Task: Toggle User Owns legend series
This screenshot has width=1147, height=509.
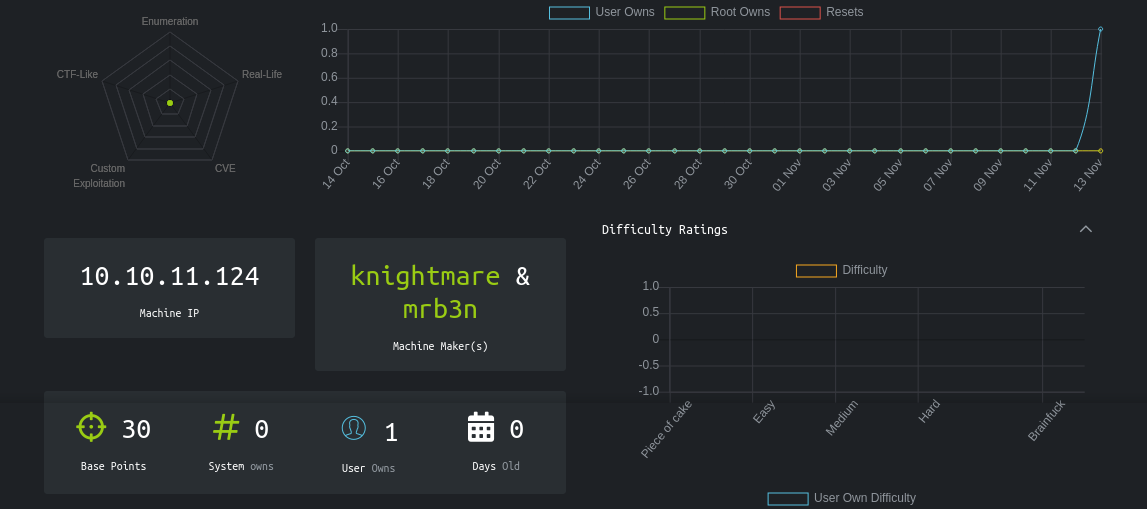Action: (602, 12)
